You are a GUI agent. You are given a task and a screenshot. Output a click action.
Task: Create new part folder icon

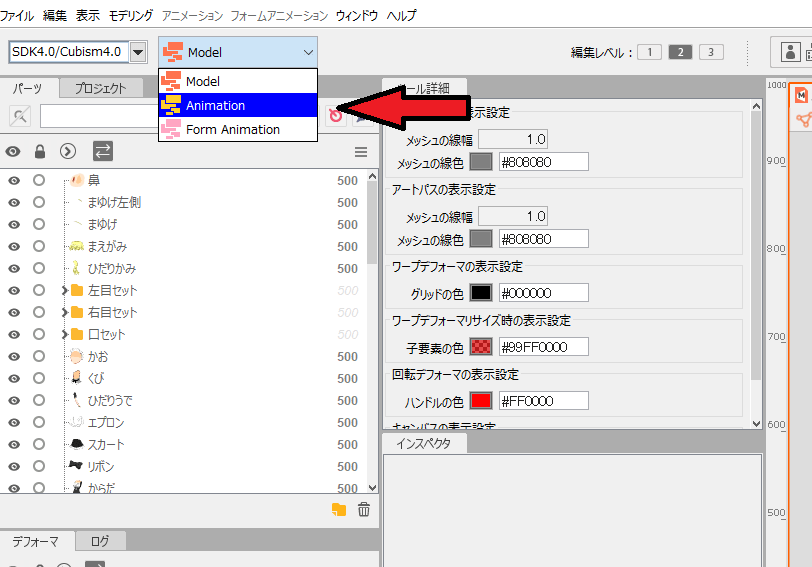point(339,510)
